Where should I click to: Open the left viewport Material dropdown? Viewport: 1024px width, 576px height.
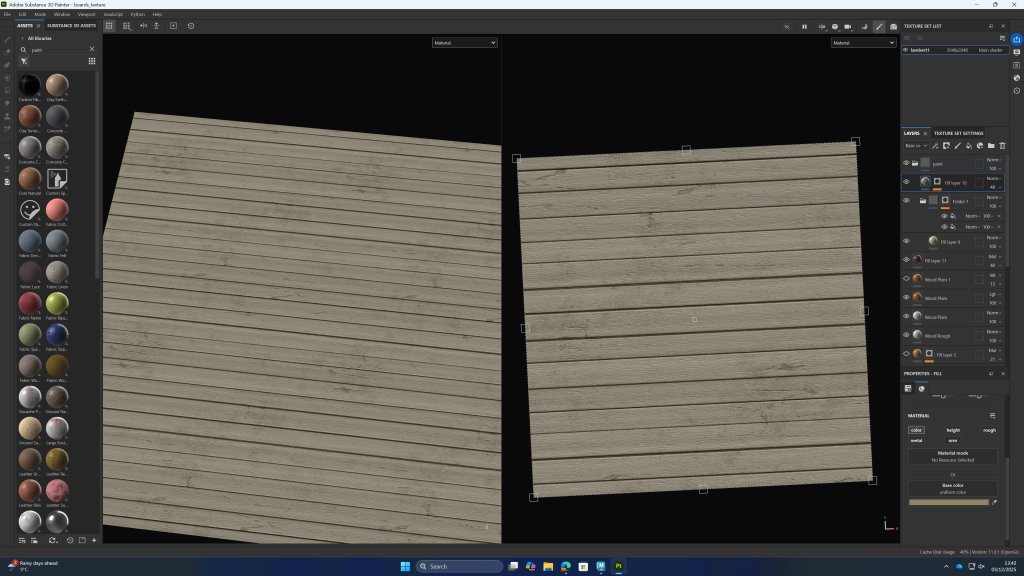464,43
